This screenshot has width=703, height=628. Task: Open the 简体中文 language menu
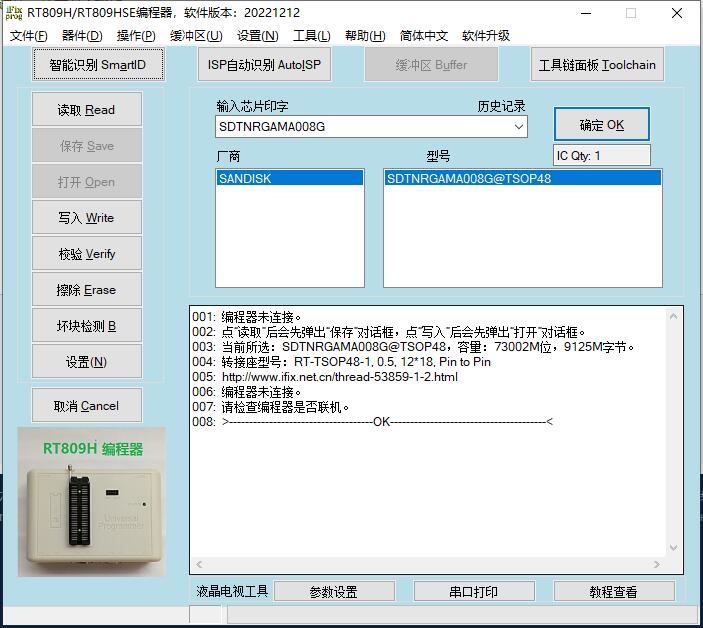(x=424, y=36)
